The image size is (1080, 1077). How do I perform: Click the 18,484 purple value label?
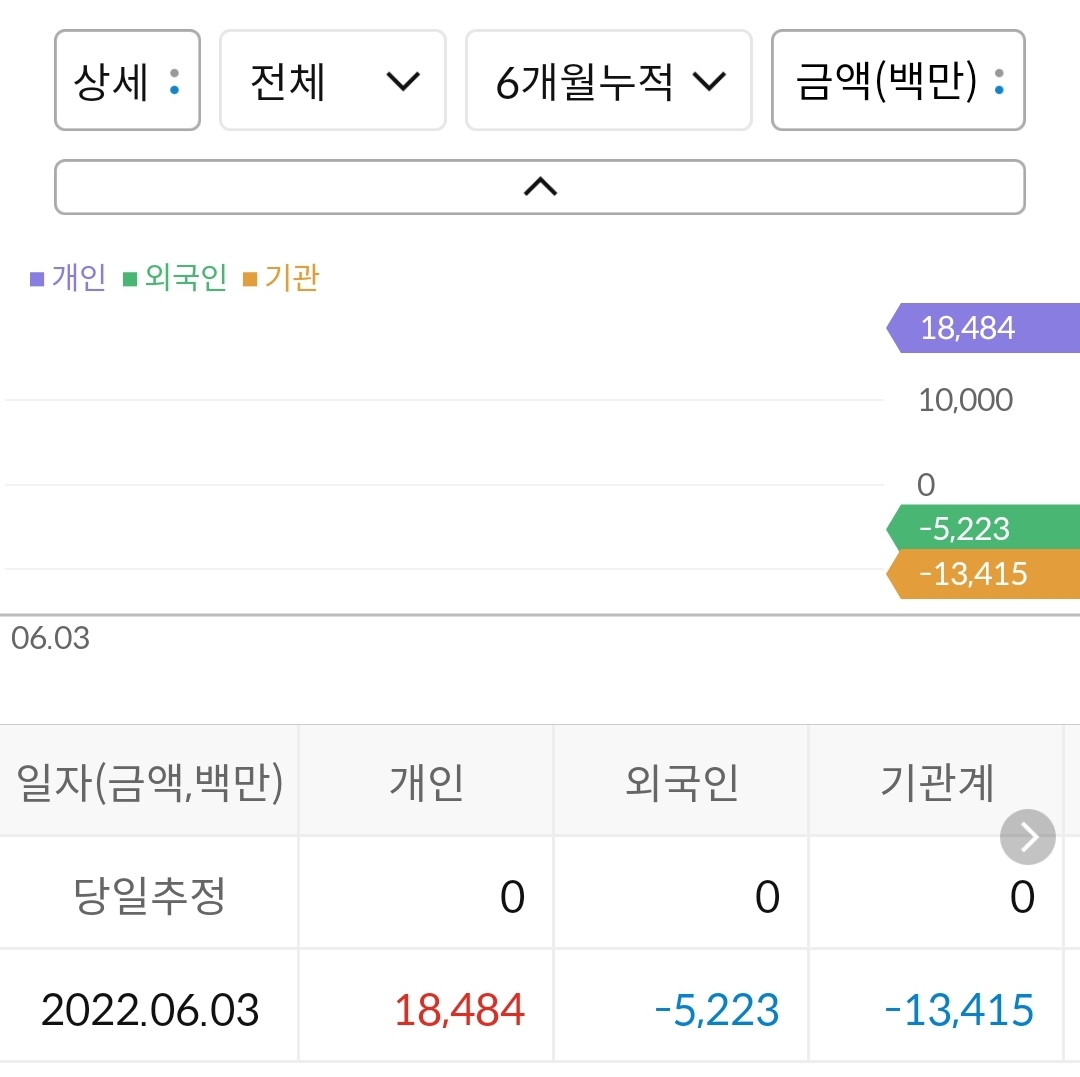pos(968,328)
